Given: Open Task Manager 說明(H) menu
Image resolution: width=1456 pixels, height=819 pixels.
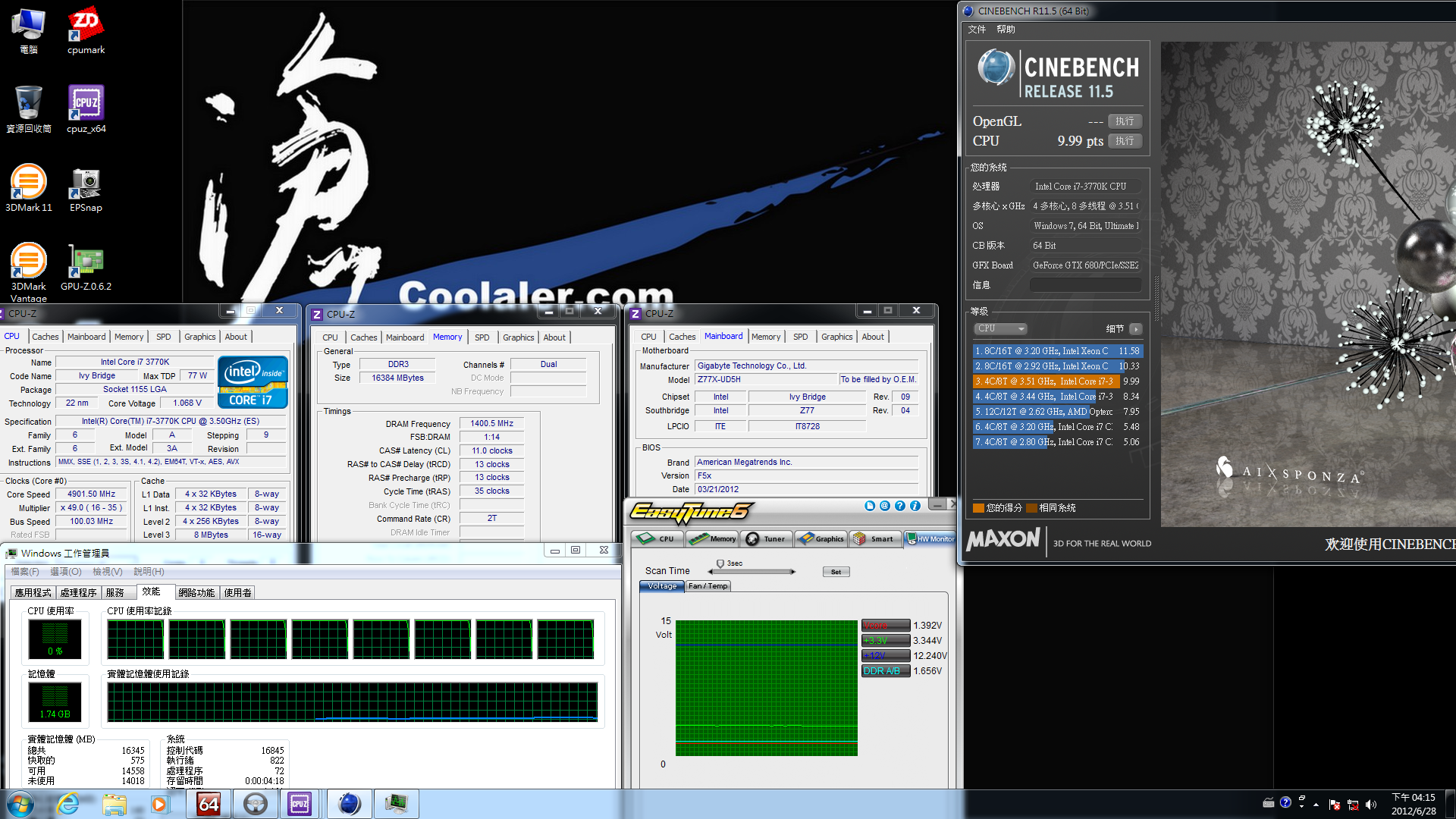Looking at the screenshot, I should 149,571.
